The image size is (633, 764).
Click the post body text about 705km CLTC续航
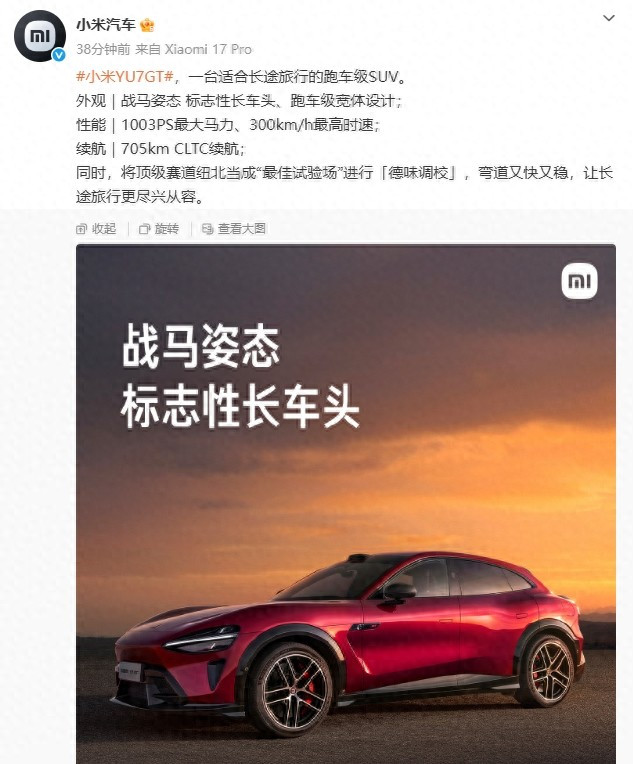[161, 149]
